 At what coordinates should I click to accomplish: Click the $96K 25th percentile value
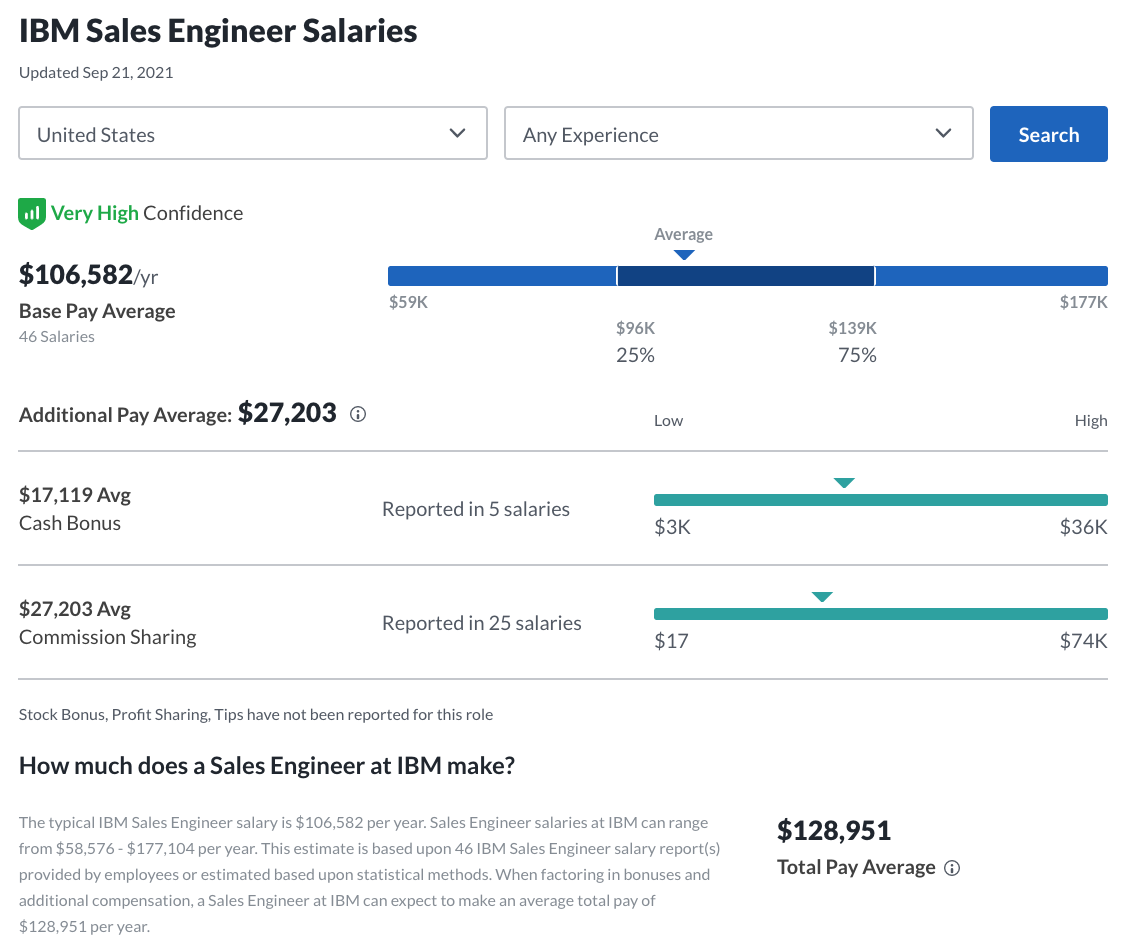636,329
